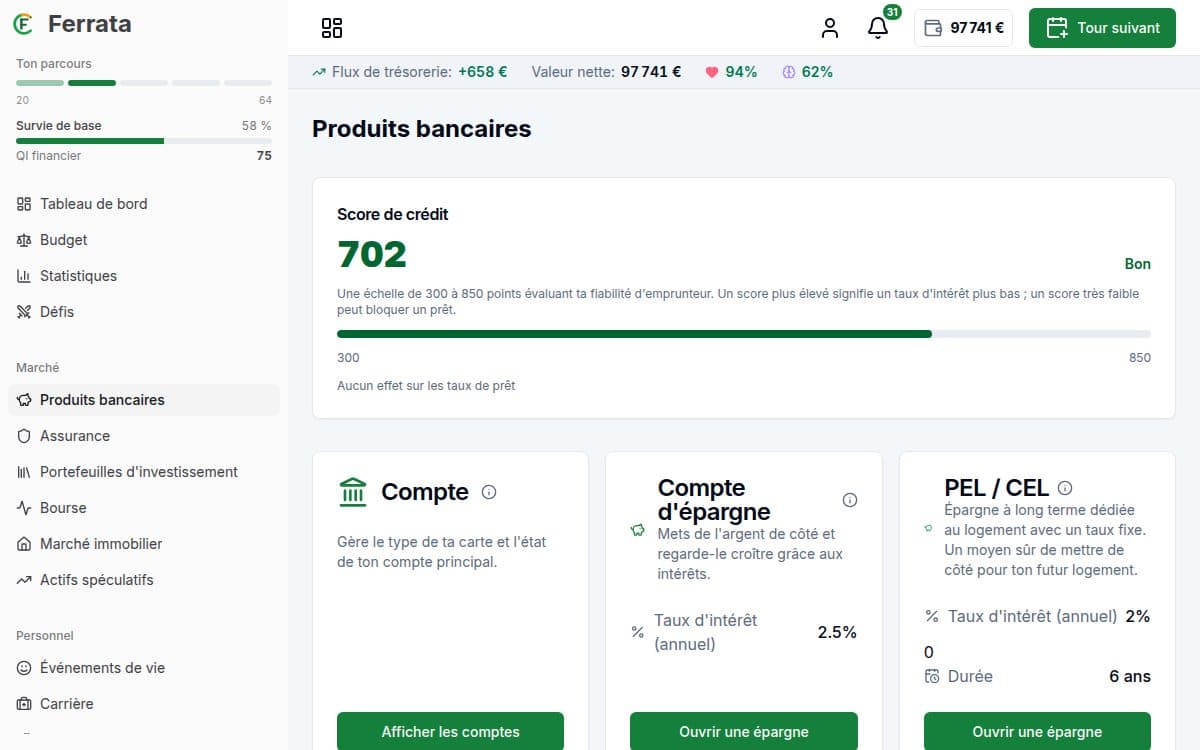The height and width of the screenshot is (750, 1200).
Task: Click the Actifs spéculatifs trending icon
Action: (24, 580)
